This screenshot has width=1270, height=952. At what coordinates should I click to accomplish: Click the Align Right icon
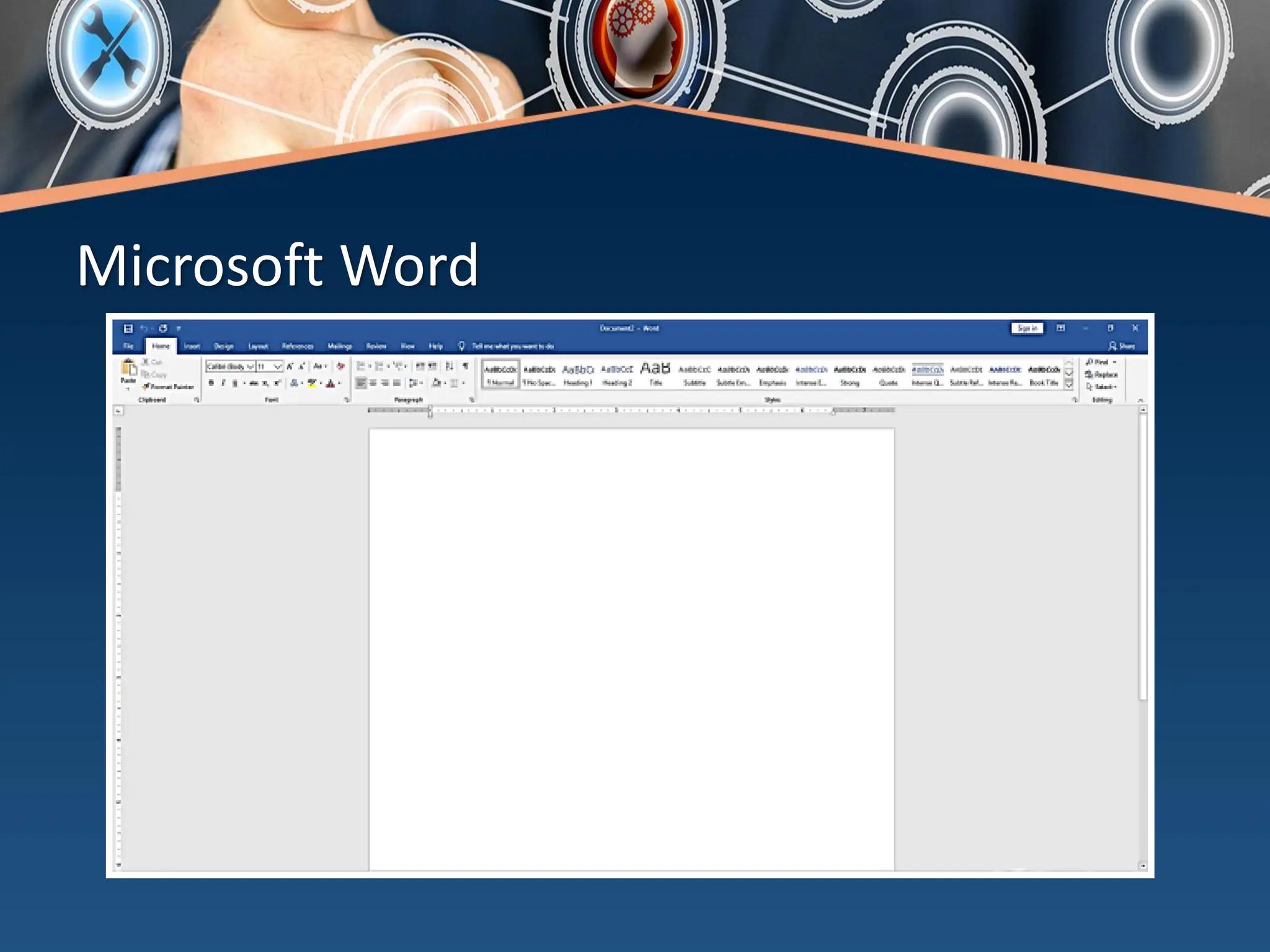(385, 383)
